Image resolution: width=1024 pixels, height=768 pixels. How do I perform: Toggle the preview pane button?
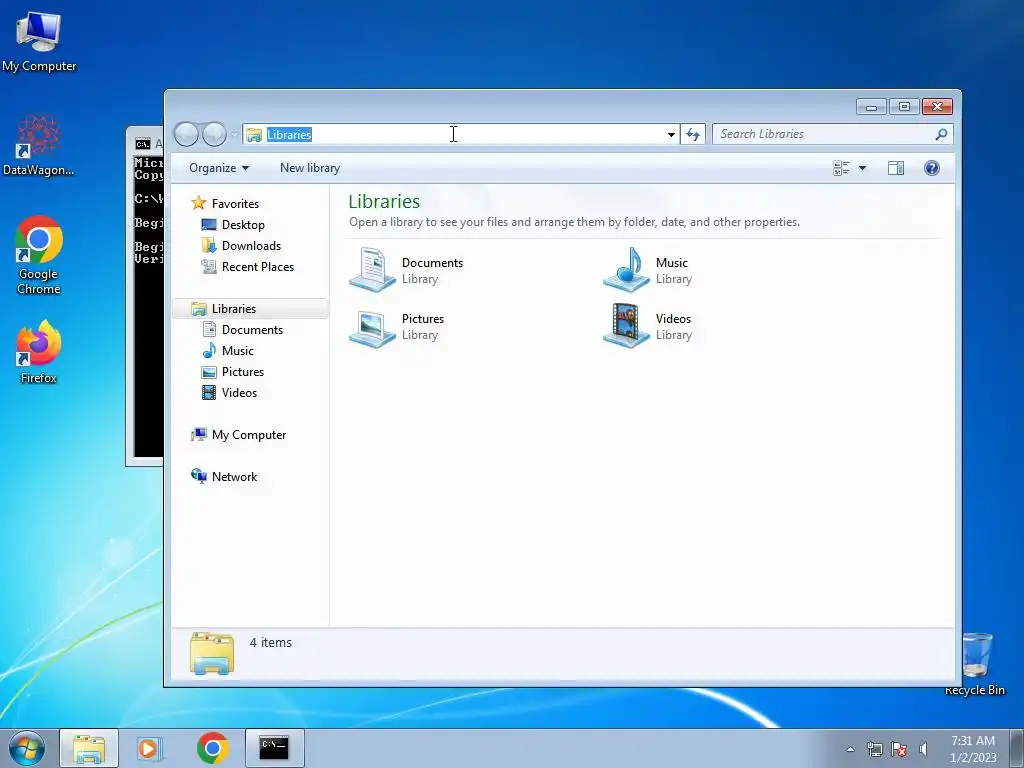[896, 168]
